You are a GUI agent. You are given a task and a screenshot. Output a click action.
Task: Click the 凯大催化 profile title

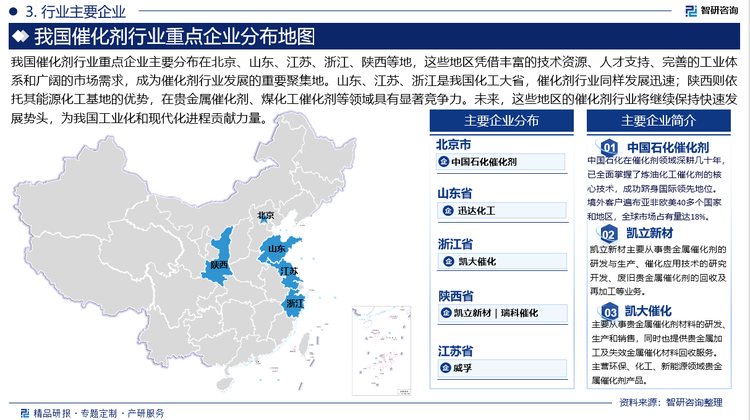[x=648, y=311]
